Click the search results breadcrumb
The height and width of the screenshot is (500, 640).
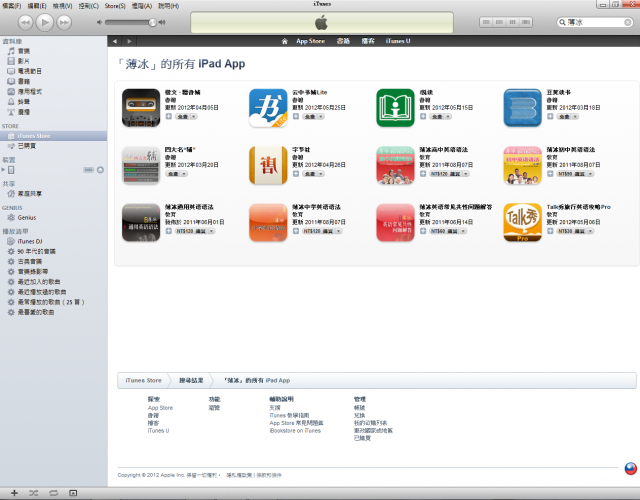[x=191, y=380]
